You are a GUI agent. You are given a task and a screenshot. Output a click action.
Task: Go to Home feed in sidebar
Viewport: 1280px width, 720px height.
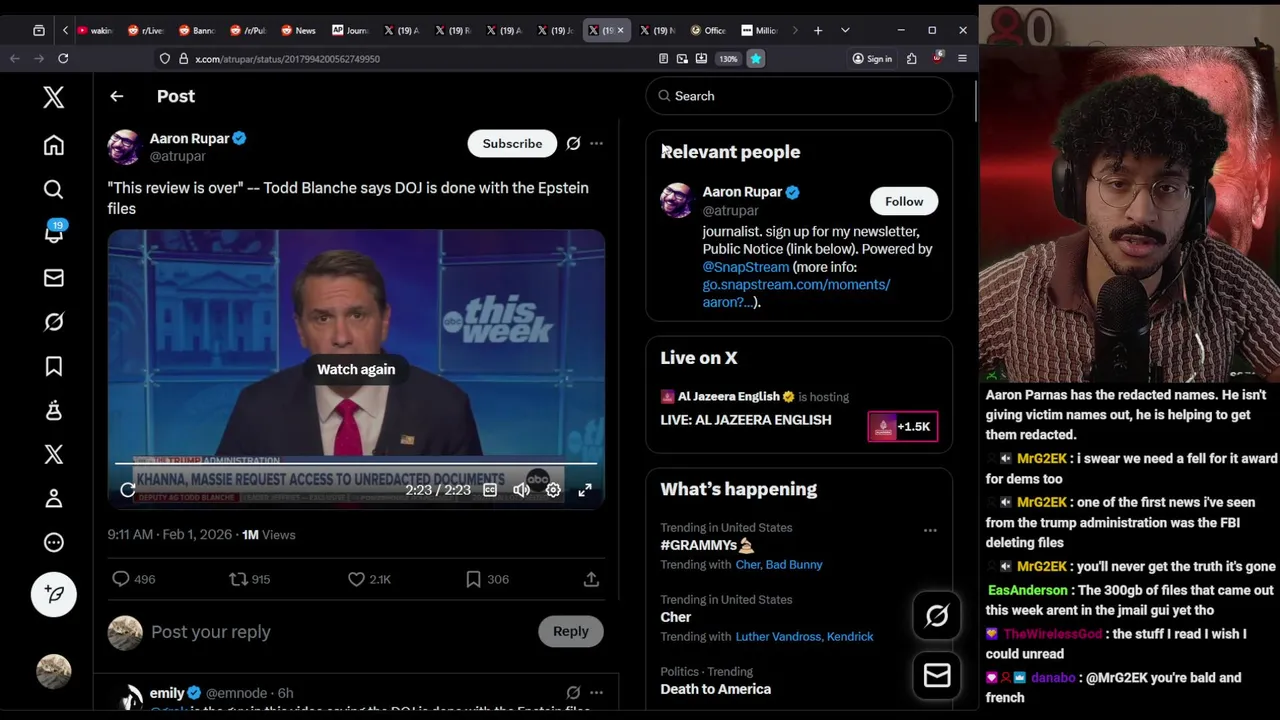[x=54, y=146]
